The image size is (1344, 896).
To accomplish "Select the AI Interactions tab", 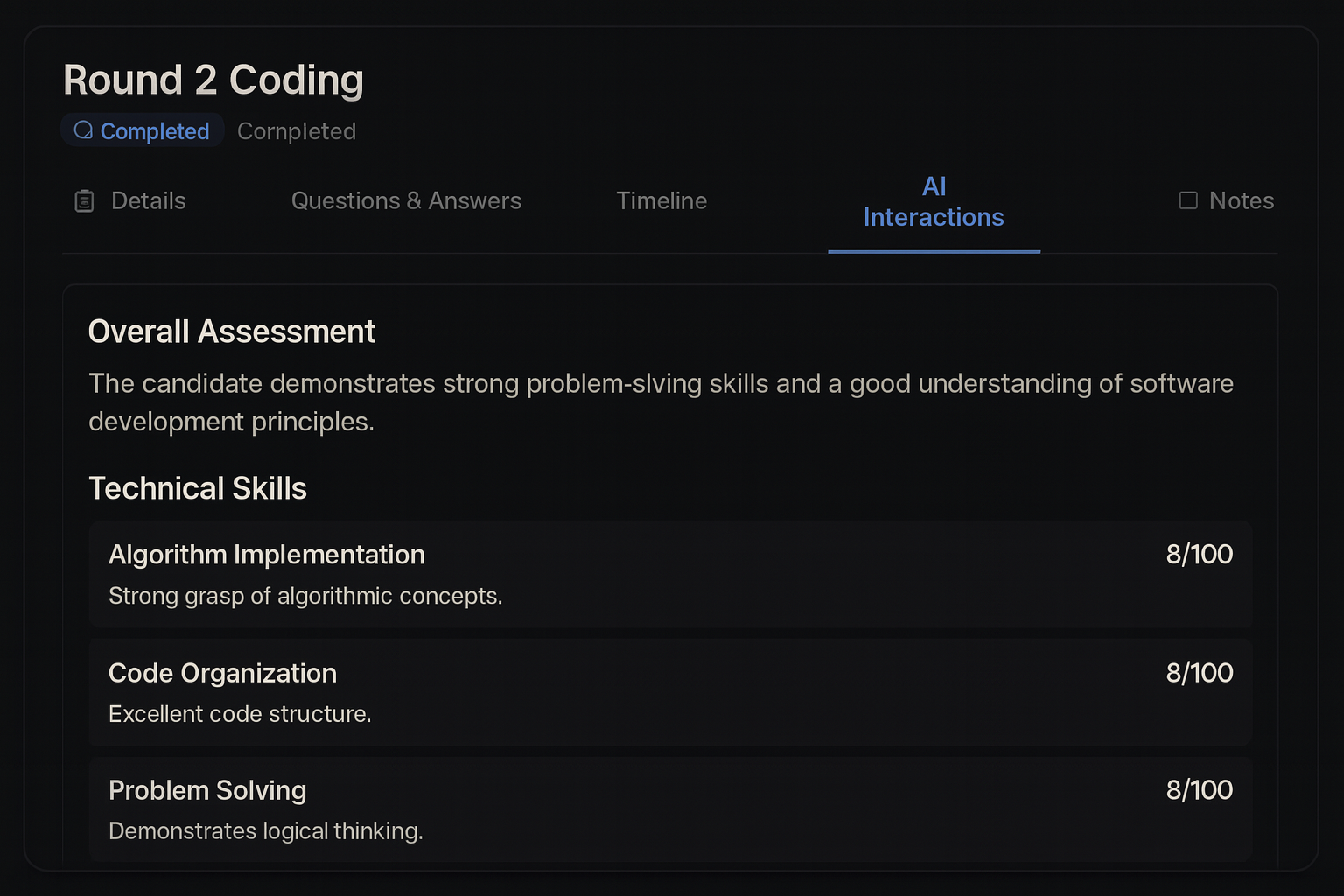I will [934, 202].
